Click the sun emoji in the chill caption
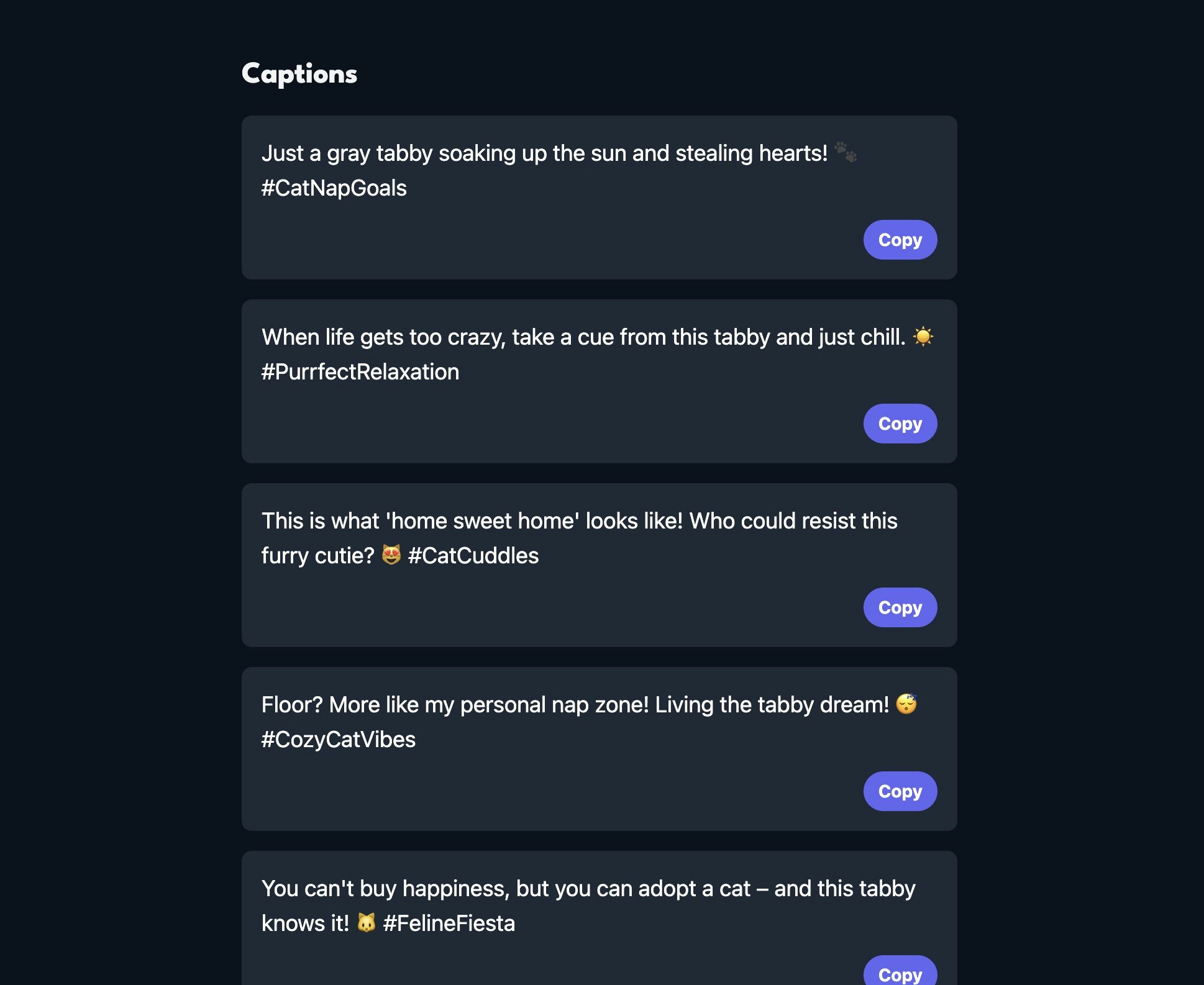The height and width of the screenshot is (985, 1204). pyautogui.click(x=924, y=335)
